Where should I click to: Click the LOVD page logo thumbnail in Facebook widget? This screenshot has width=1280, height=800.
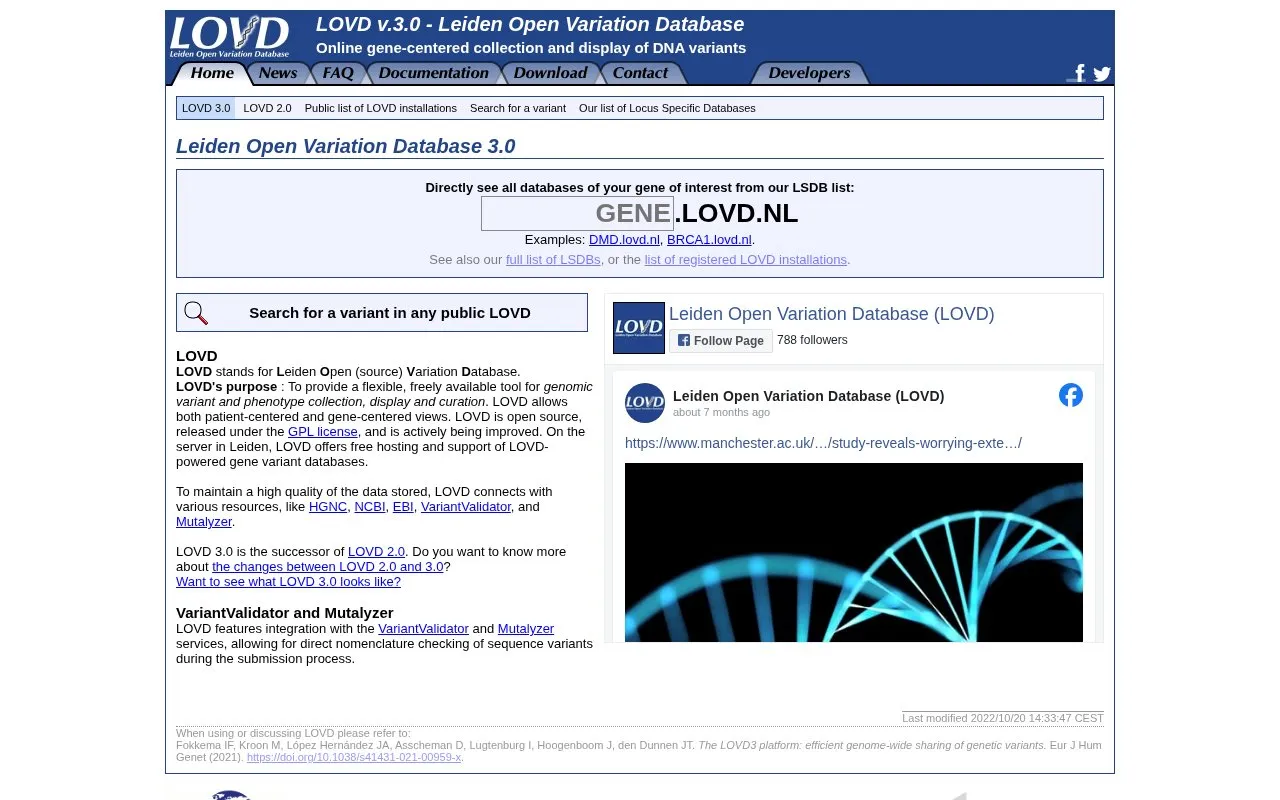click(639, 328)
